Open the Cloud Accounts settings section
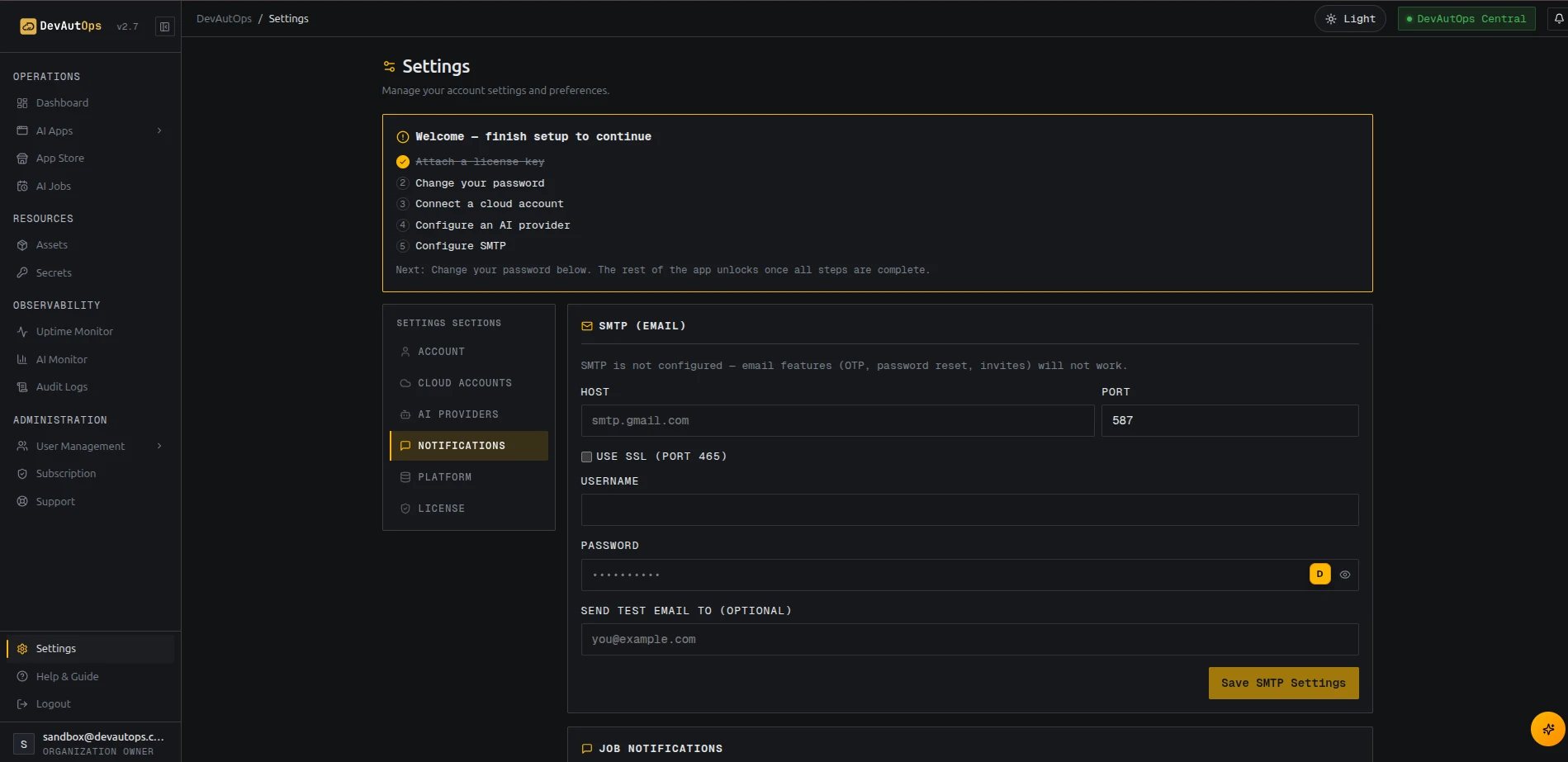Image resolution: width=1568 pixels, height=762 pixels. click(x=469, y=383)
